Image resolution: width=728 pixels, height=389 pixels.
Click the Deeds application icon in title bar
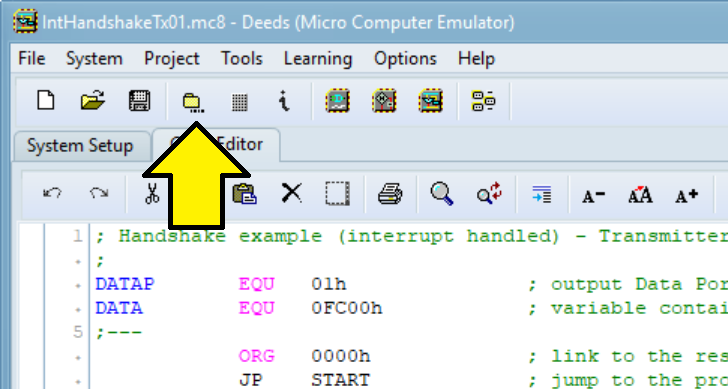pos(25,22)
